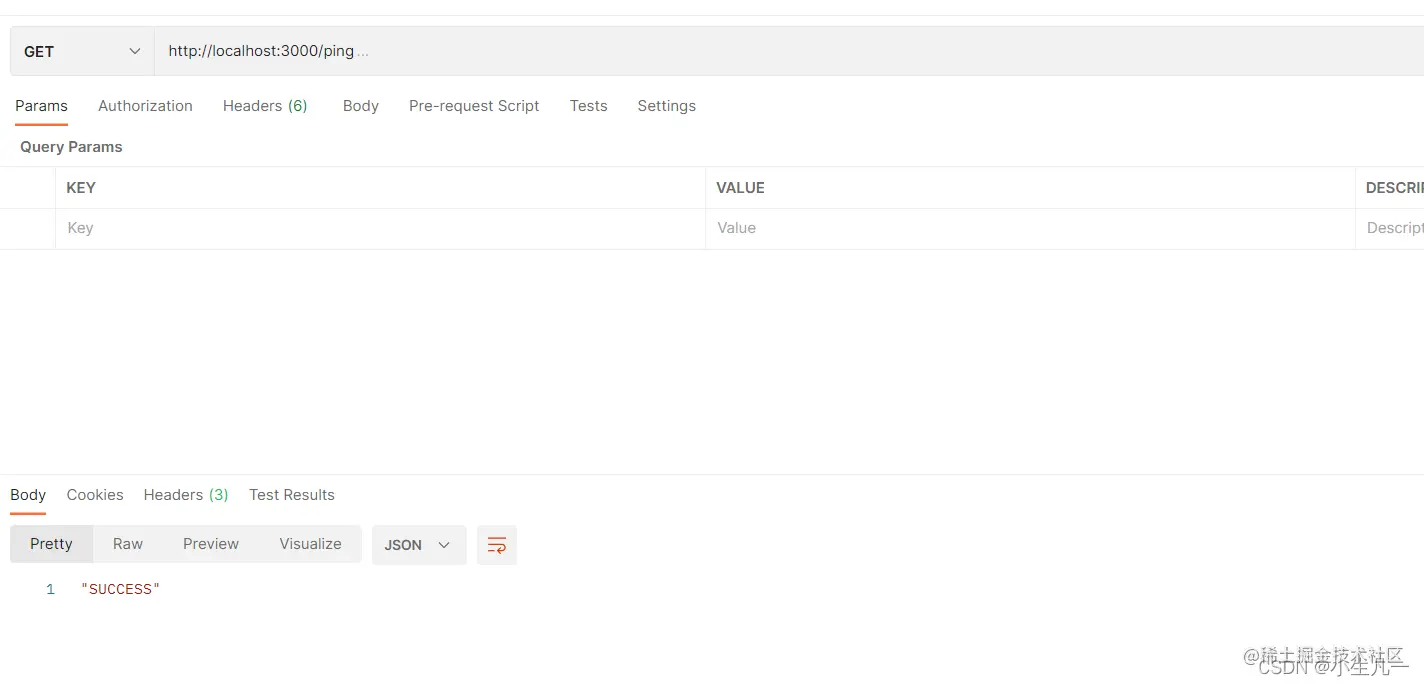
Task: Select the Raw view button
Action: point(128,544)
